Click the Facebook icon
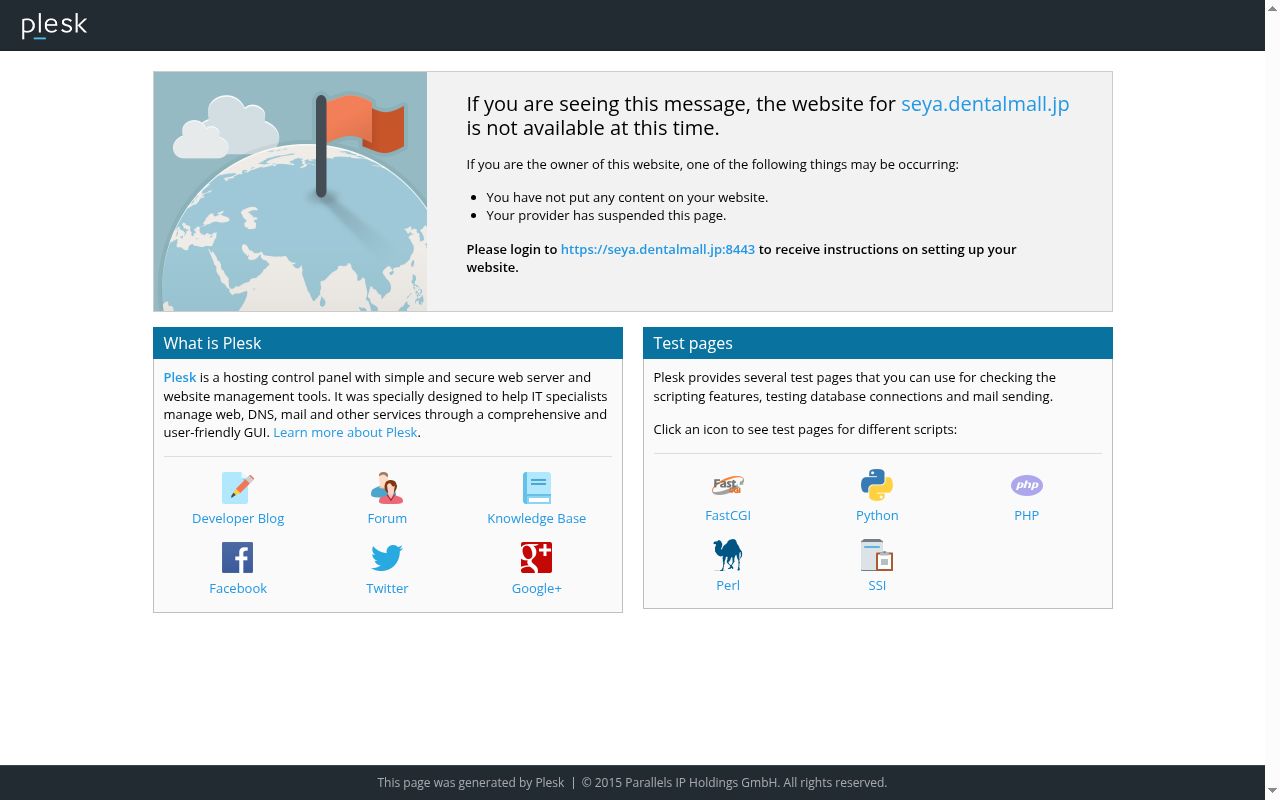The height and width of the screenshot is (800, 1280). (x=238, y=557)
